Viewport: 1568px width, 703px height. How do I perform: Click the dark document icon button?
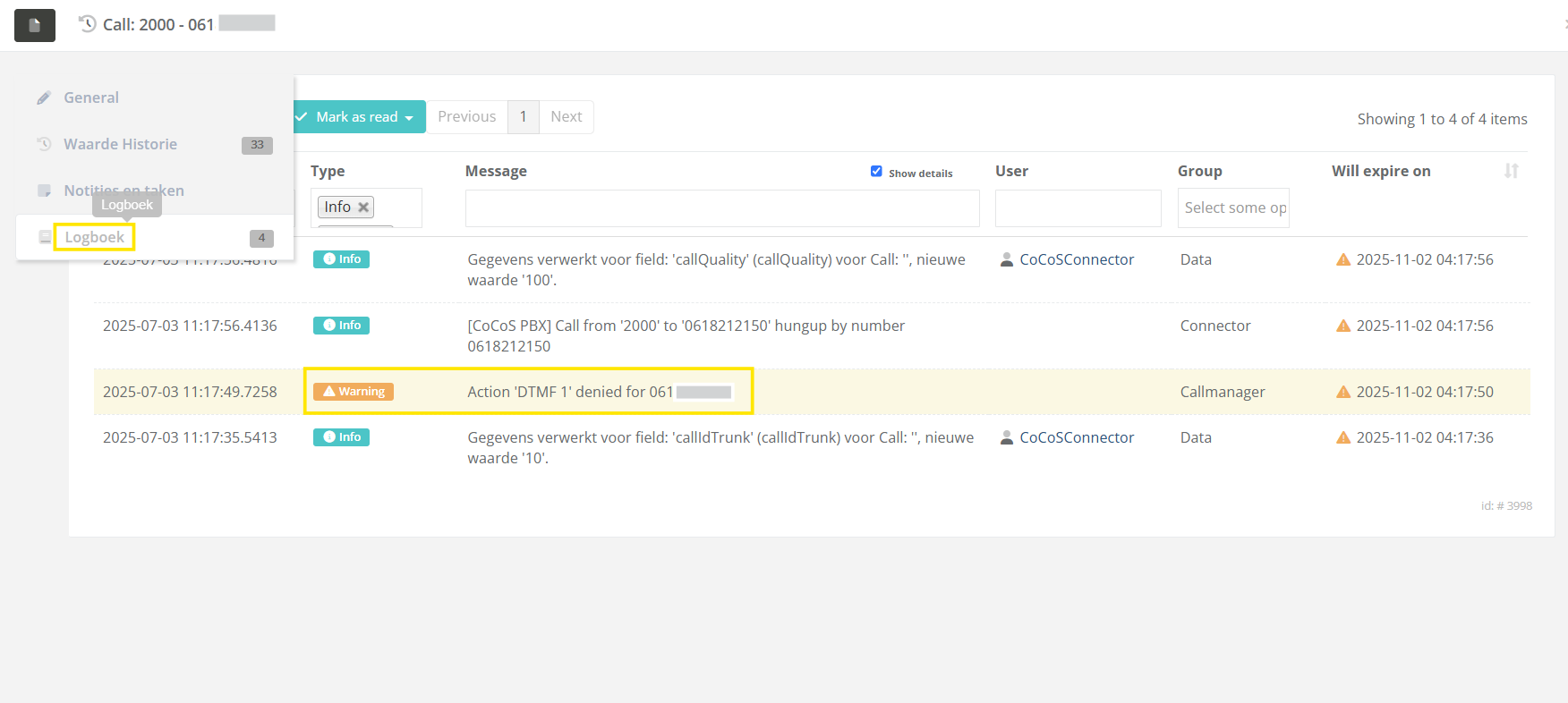tap(35, 25)
